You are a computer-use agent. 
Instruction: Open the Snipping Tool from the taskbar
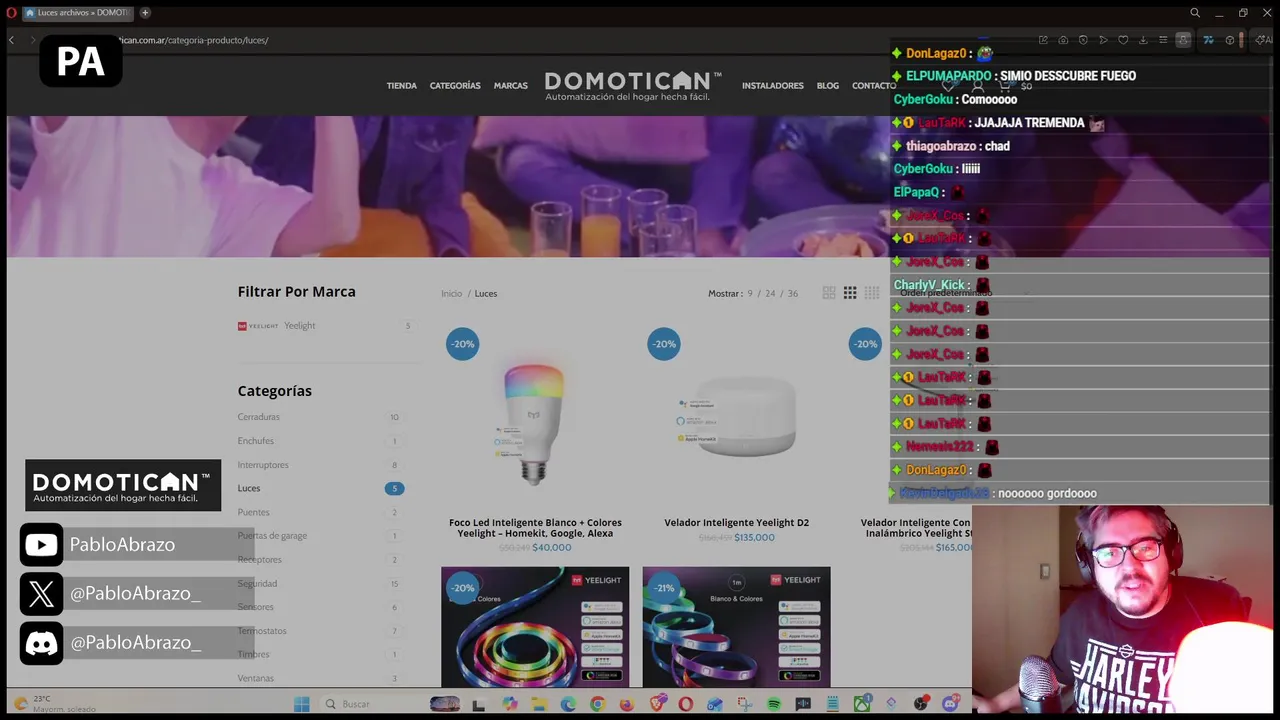pyautogui.click(x=745, y=704)
